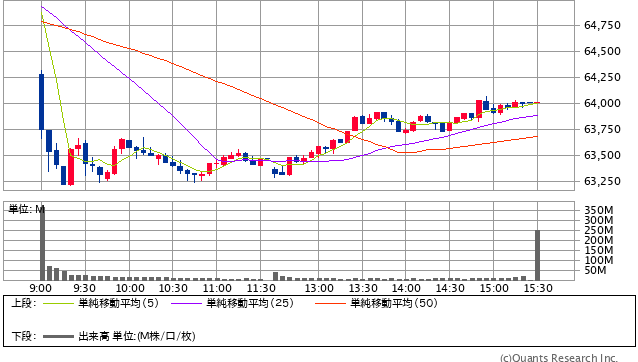Click the red 50-period moving average legend line
This screenshot has width=638, height=362.
click(x=330, y=303)
